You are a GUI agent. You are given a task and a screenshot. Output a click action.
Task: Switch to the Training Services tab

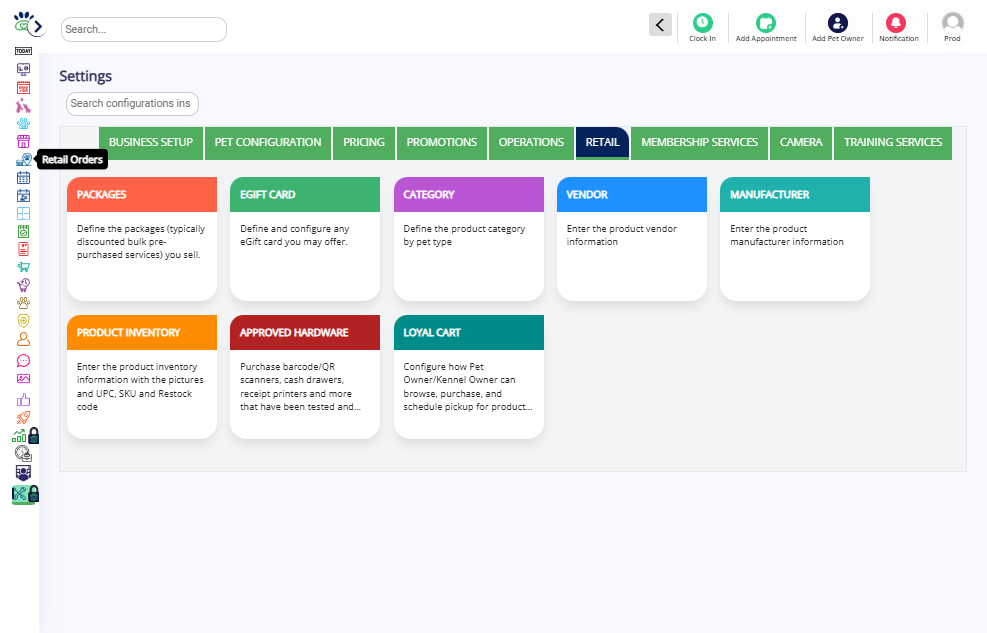pos(893,143)
